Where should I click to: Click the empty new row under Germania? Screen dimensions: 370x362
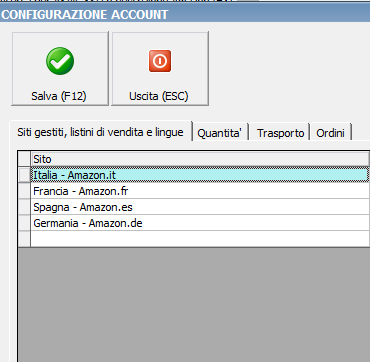tap(200, 239)
